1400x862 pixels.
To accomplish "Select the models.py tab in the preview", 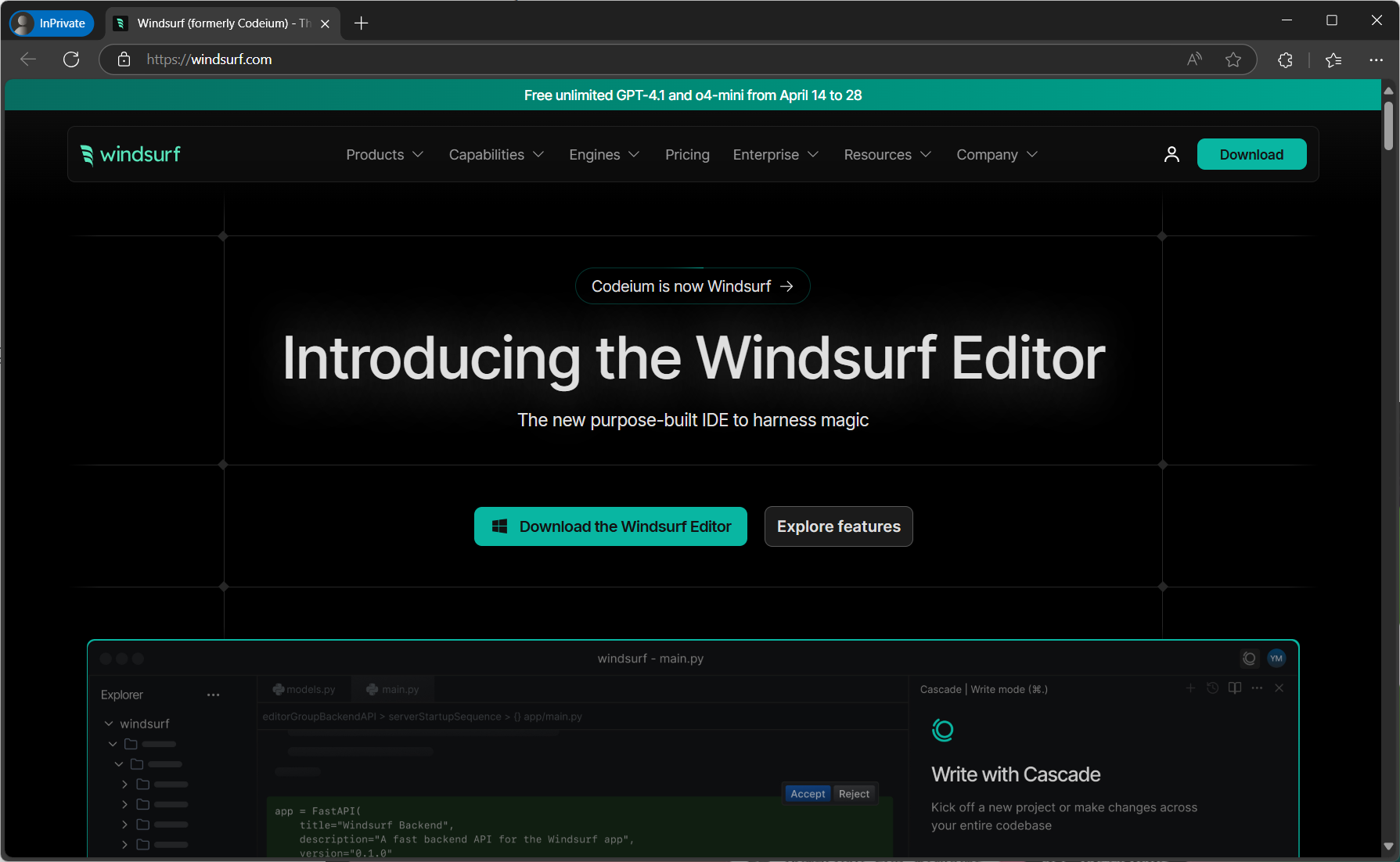I will (x=304, y=689).
